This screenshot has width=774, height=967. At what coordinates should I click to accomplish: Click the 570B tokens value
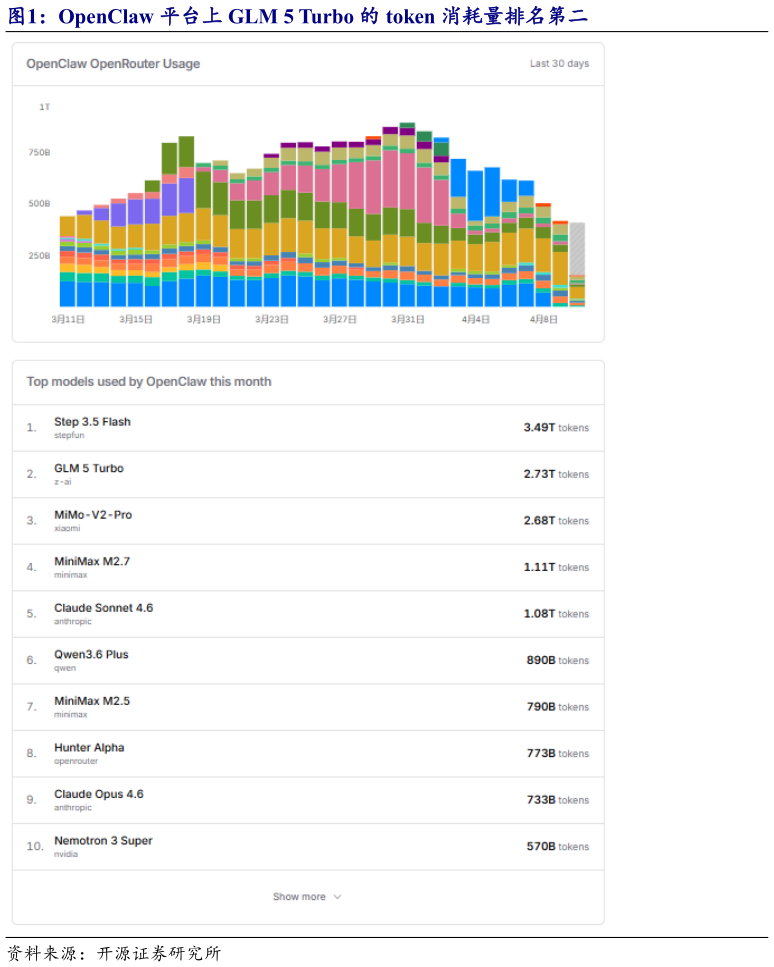(x=558, y=847)
